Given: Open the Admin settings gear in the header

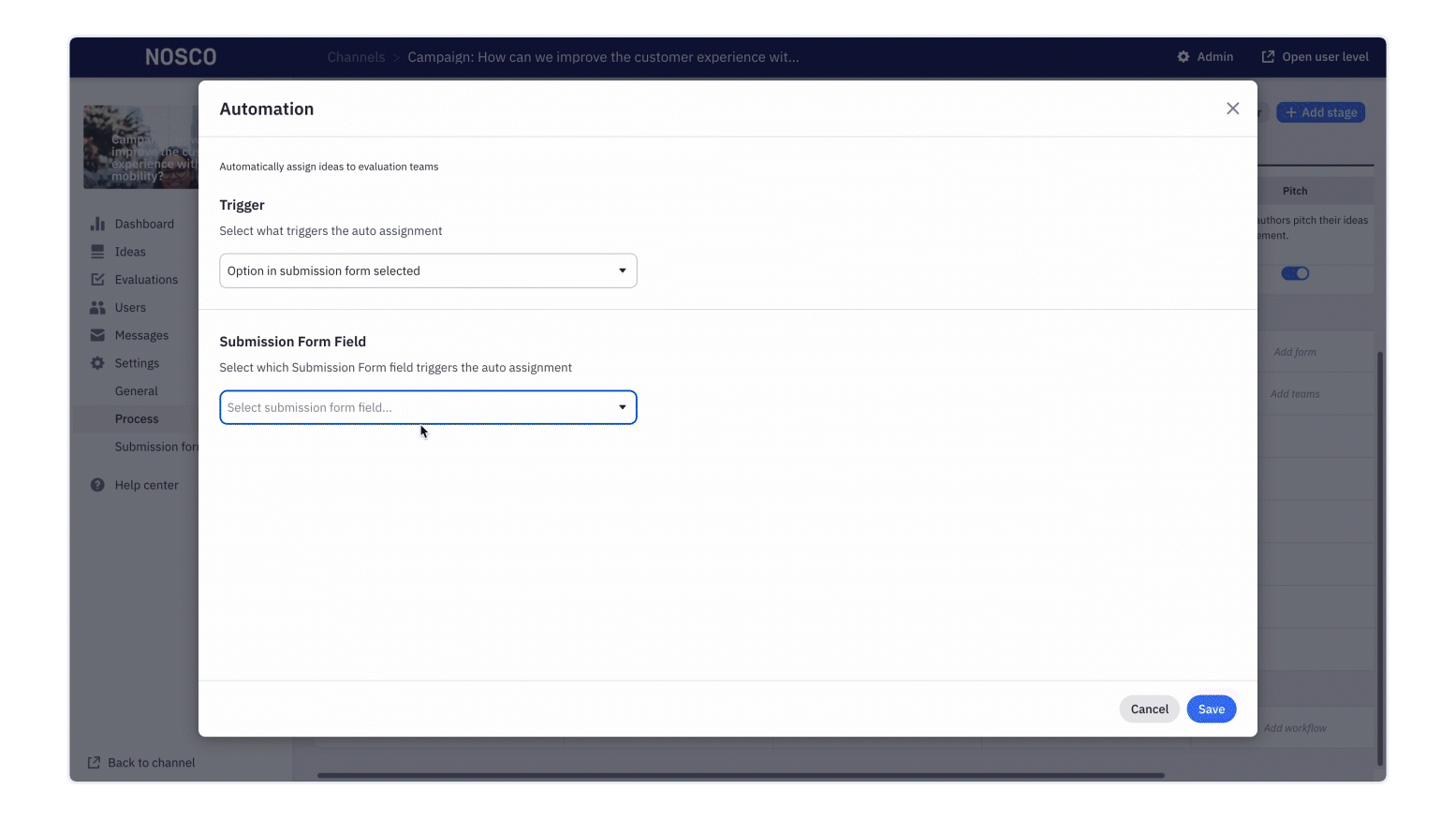Looking at the screenshot, I should click(1183, 56).
